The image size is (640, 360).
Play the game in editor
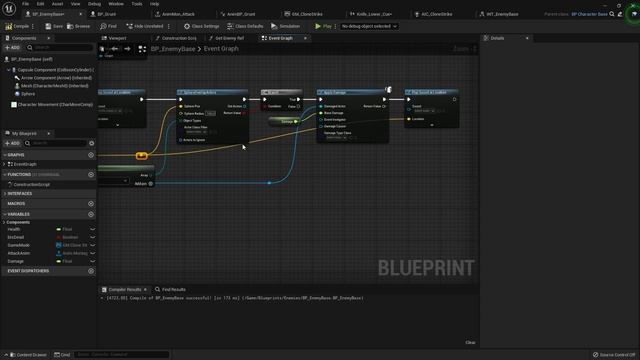pyautogui.click(x=323, y=26)
